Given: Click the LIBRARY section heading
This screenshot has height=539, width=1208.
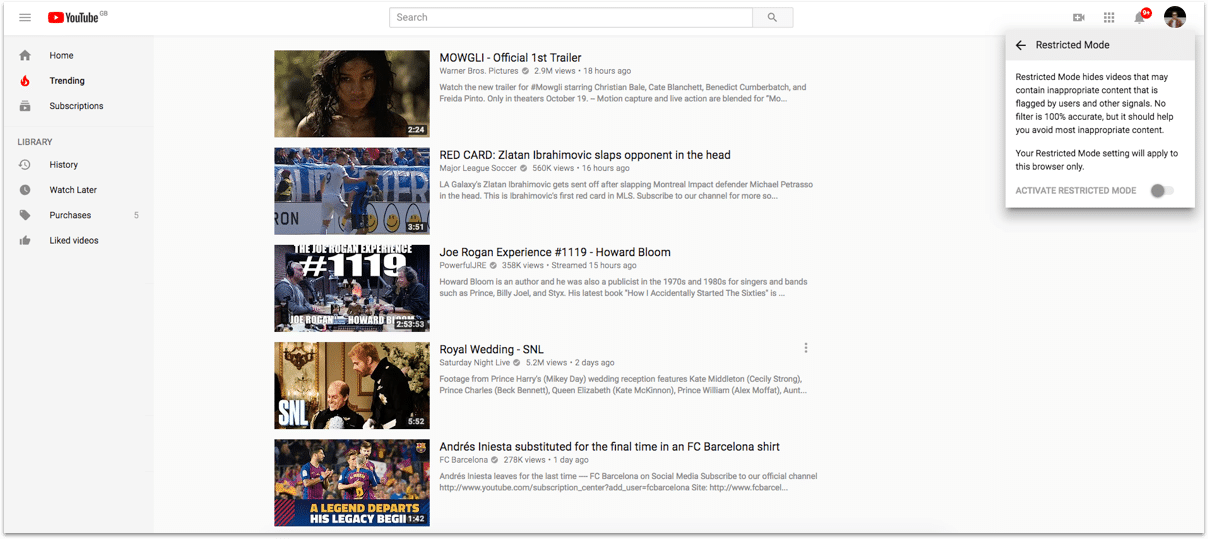Looking at the screenshot, I should [35, 142].
